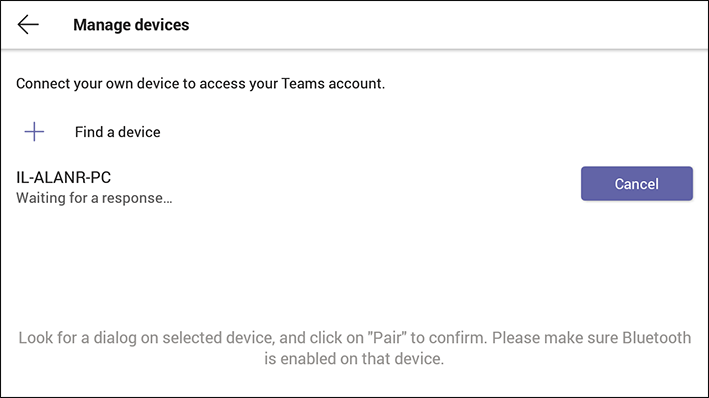Click the word Cancel in the purple button

click(637, 184)
